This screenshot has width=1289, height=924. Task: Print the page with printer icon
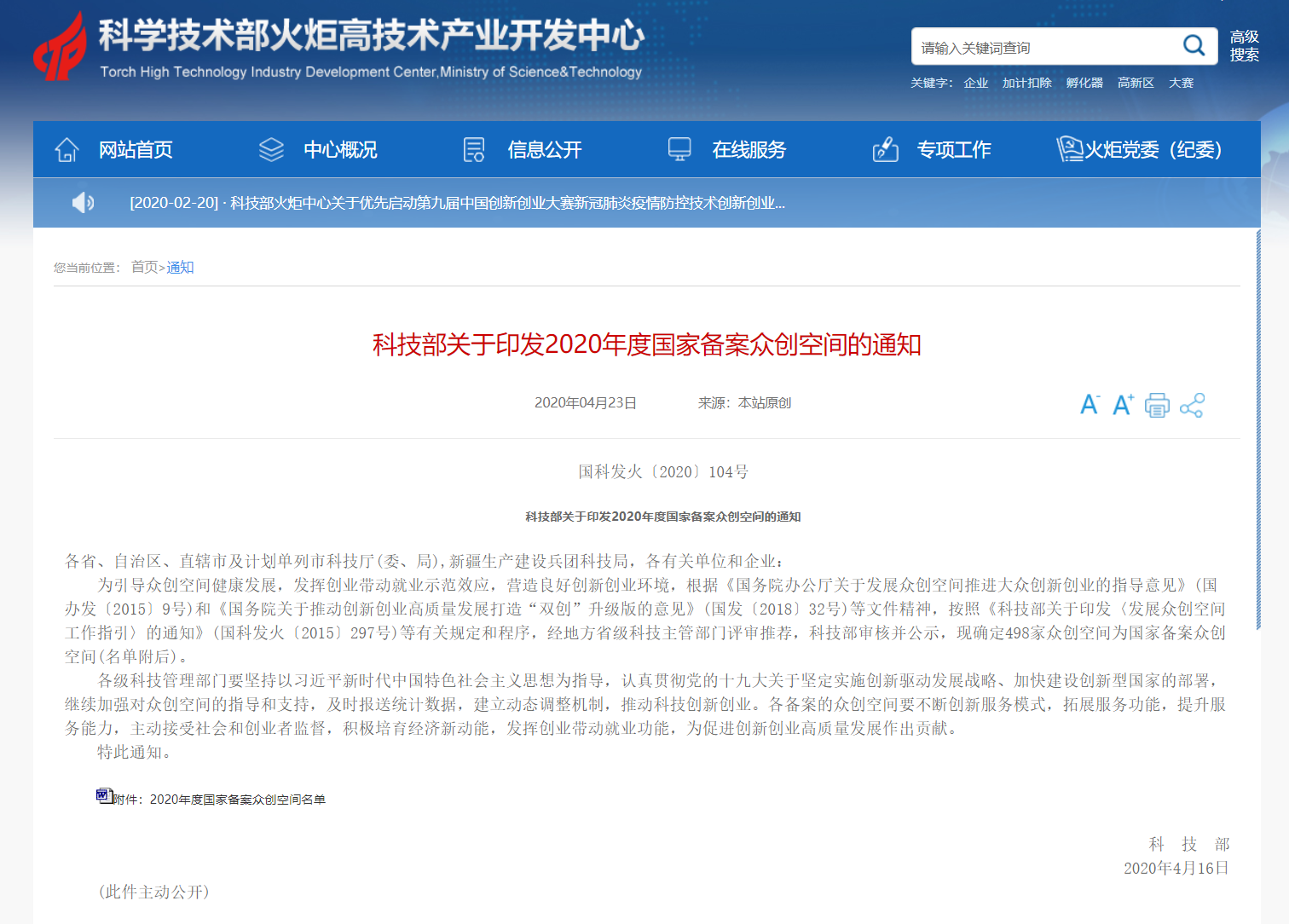(x=1157, y=405)
